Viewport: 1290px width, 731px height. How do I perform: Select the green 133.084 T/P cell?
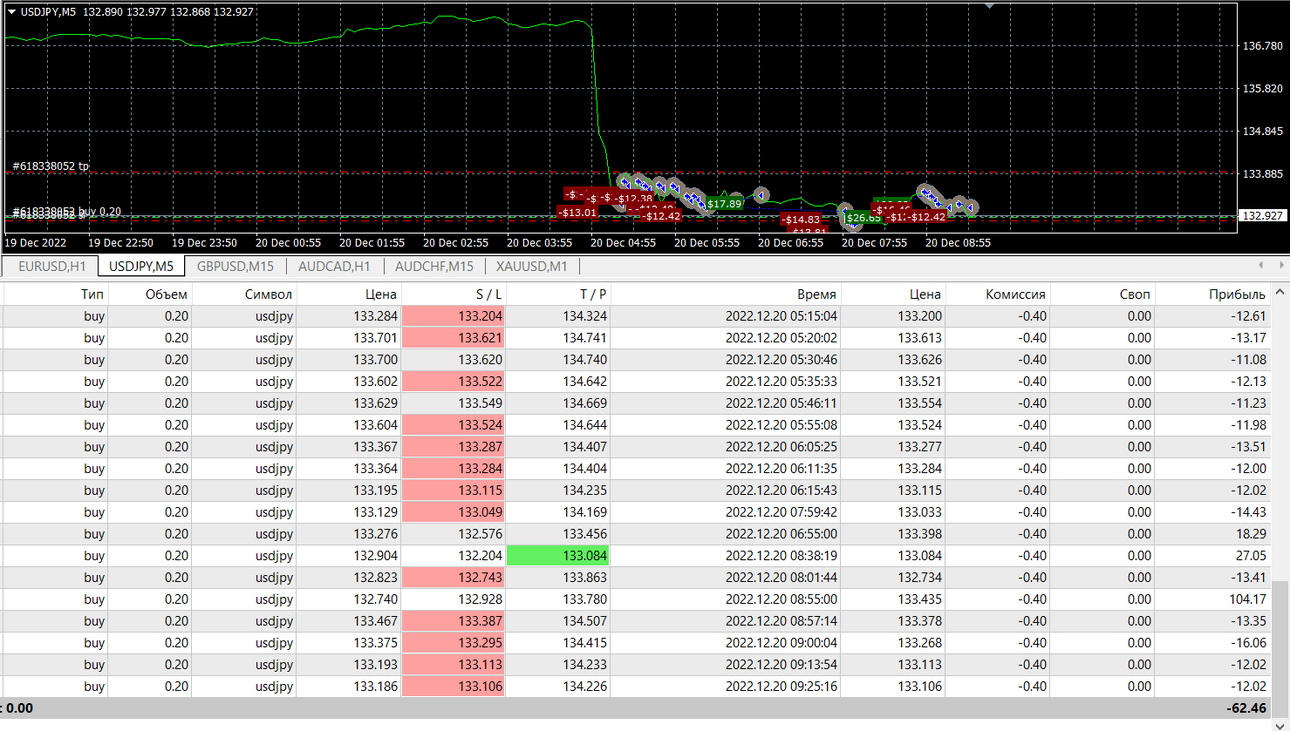tap(558, 555)
